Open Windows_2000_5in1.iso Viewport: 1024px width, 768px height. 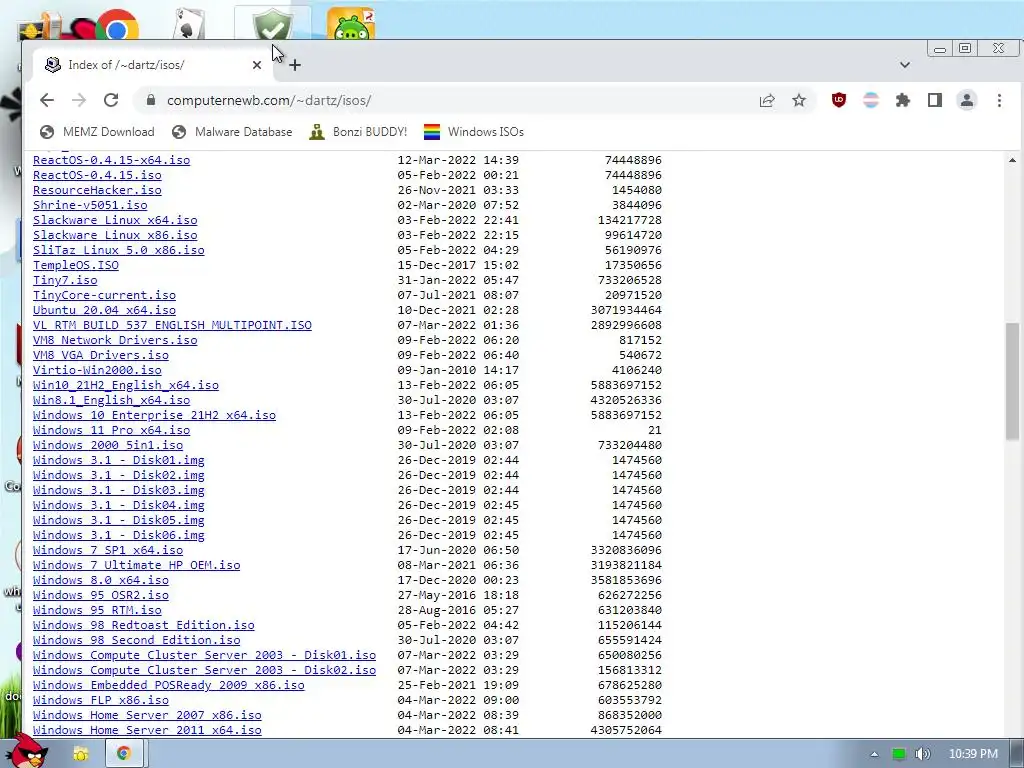(x=108, y=445)
